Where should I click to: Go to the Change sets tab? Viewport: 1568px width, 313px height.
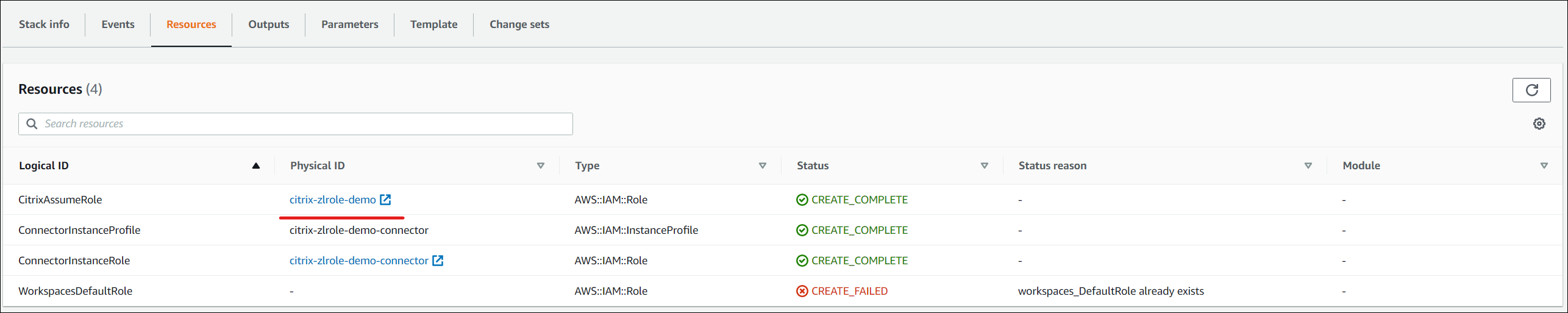coord(519,24)
